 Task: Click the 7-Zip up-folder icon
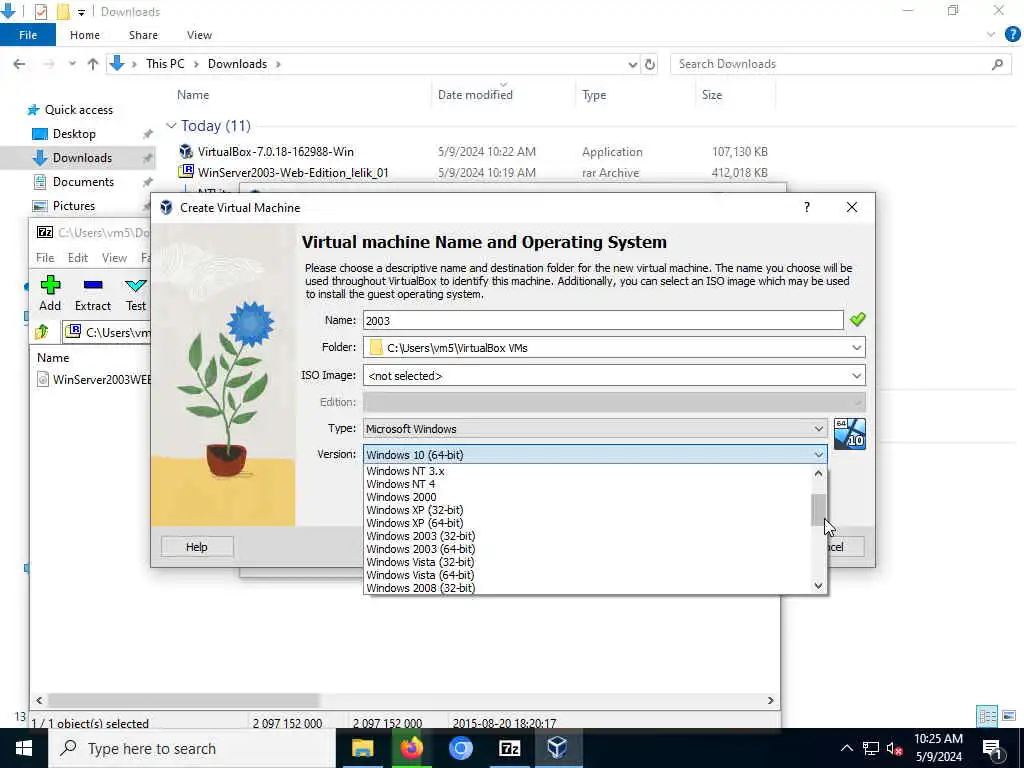tap(42, 332)
